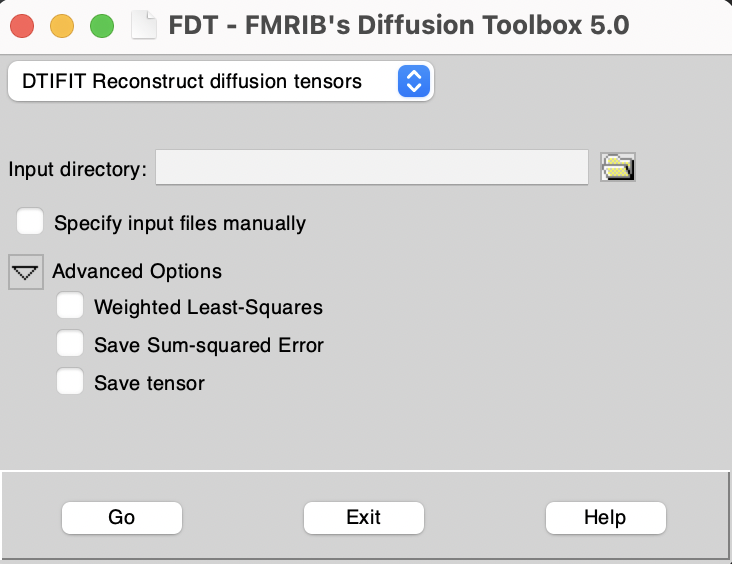Zoom the window with green button
Screen dimensions: 732x564
point(102,26)
